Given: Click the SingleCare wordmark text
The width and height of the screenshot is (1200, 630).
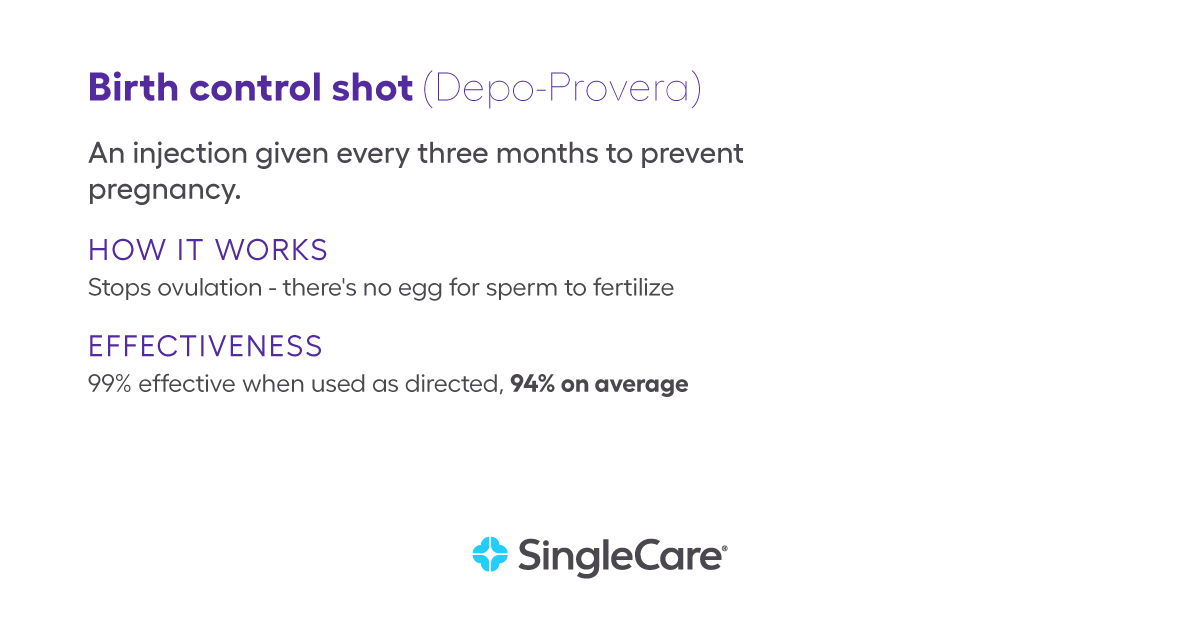Looking at the screenshot, I should 619,555.
